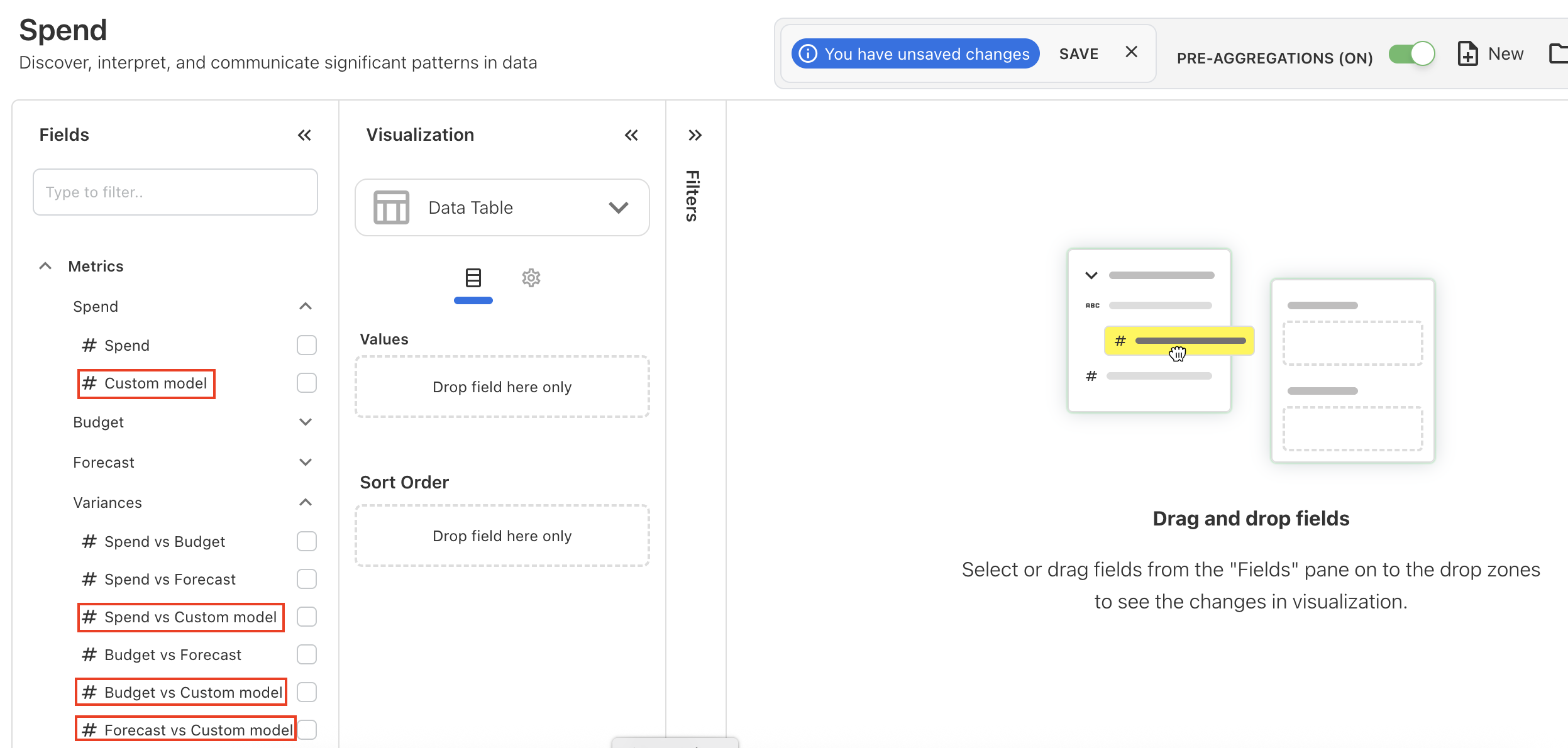Select the data fields layout tab
Screen dimensions: 1568x748
473,278
